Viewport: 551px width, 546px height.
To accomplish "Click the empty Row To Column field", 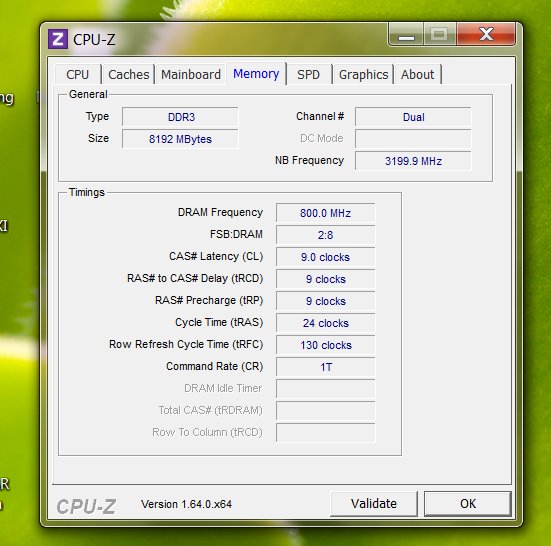I will pos(325,433).
